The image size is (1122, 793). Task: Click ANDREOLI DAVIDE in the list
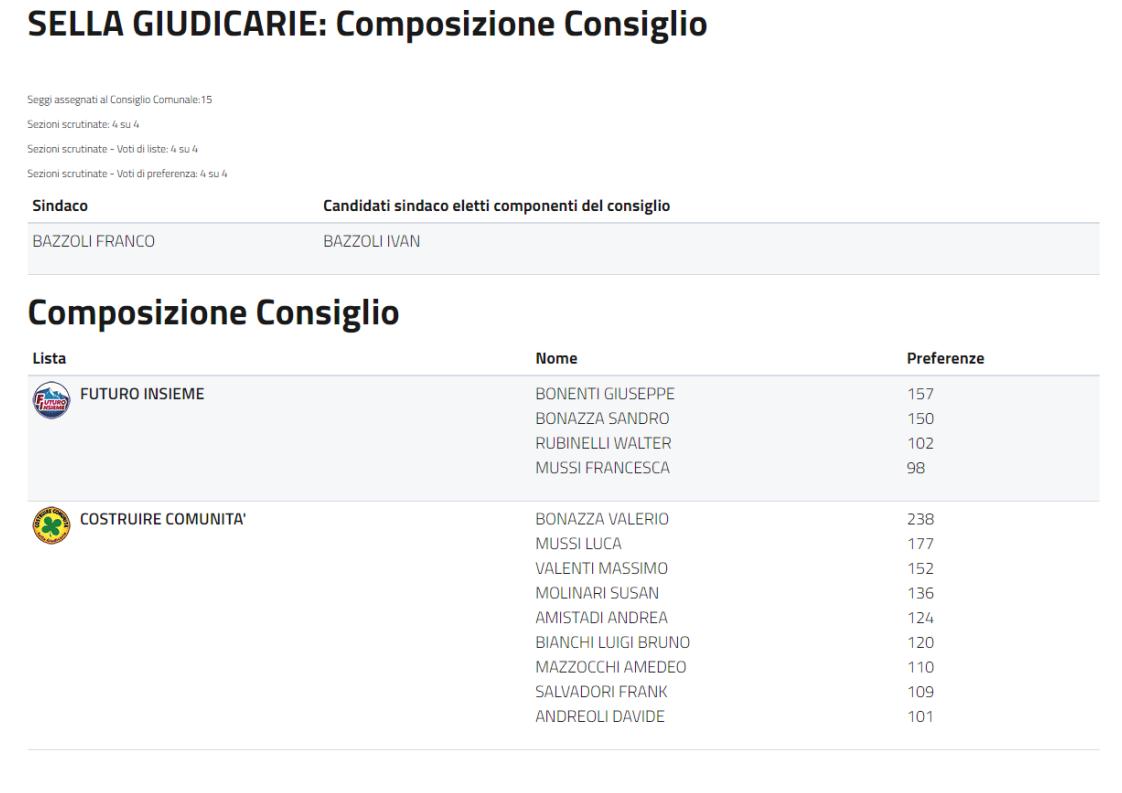600,716
